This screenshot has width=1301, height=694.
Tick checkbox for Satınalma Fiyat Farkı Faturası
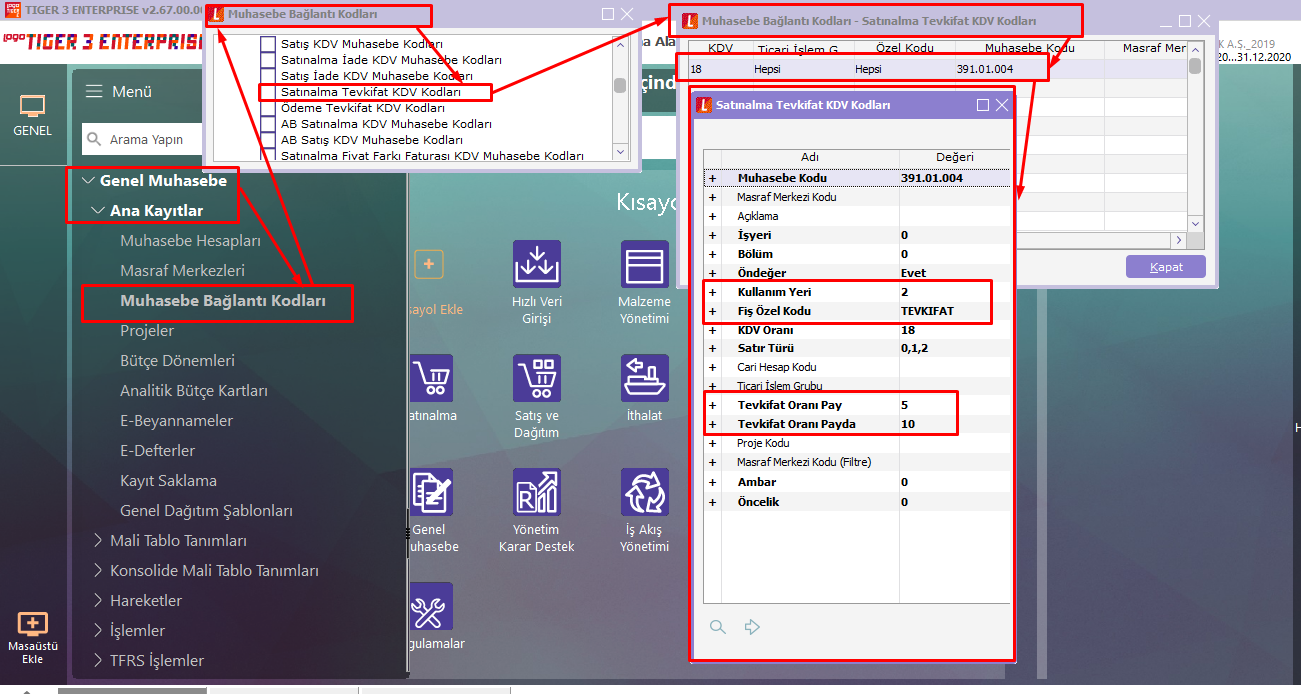coord(267,156)
